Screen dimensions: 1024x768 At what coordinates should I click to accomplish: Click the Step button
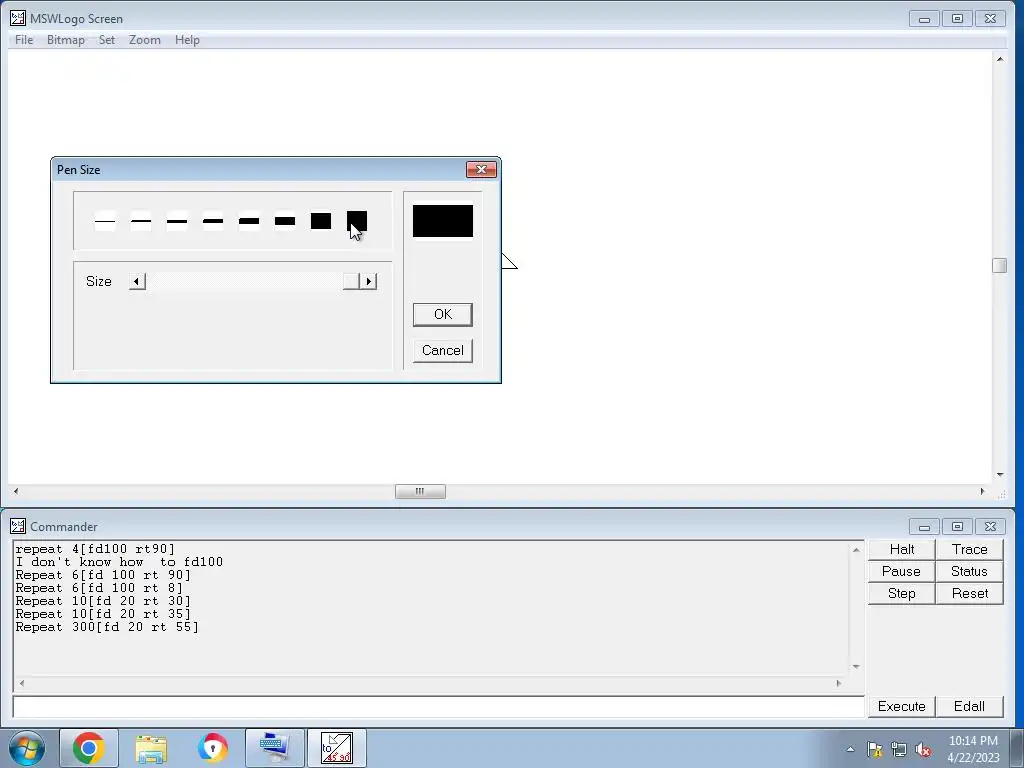tap(902, 594)
